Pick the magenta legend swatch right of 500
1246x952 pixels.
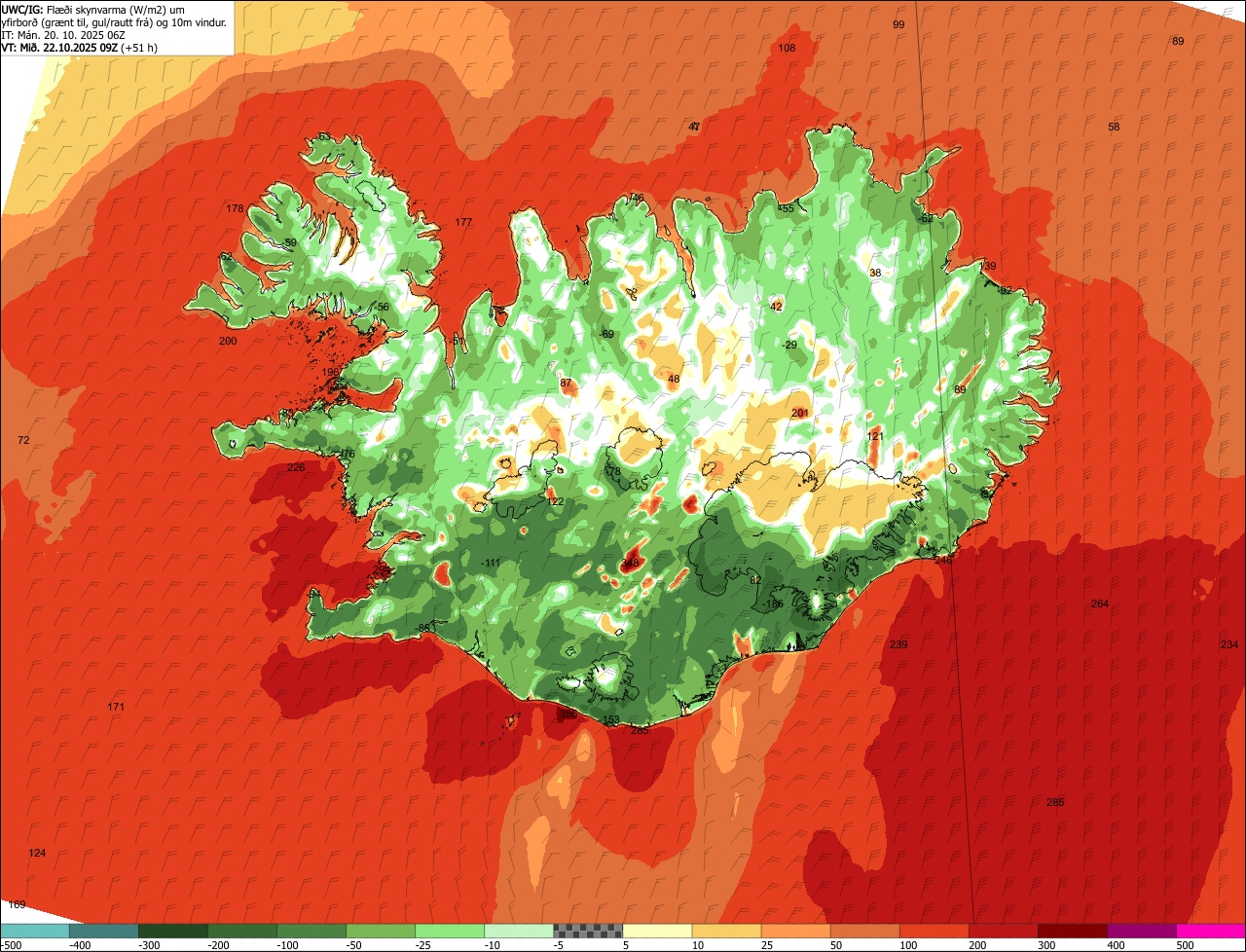1211,931
